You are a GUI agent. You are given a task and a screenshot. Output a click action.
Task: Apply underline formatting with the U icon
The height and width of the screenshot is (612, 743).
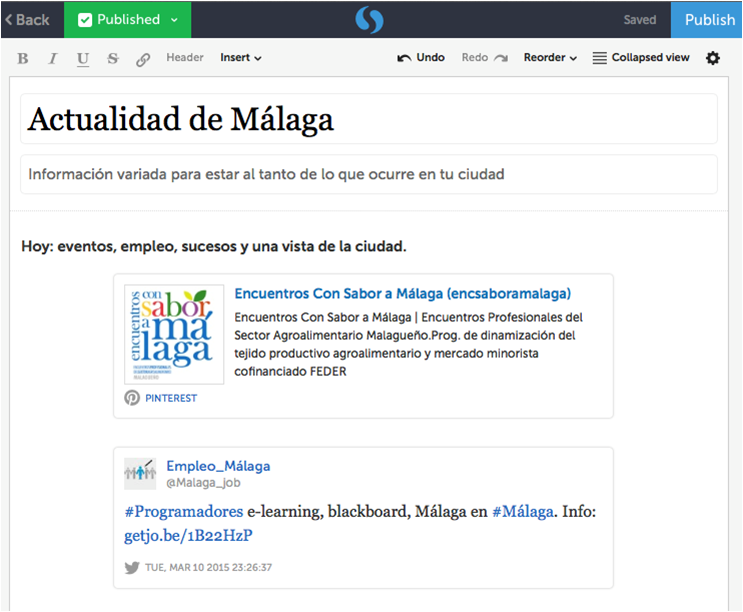(x=82, y=59)
